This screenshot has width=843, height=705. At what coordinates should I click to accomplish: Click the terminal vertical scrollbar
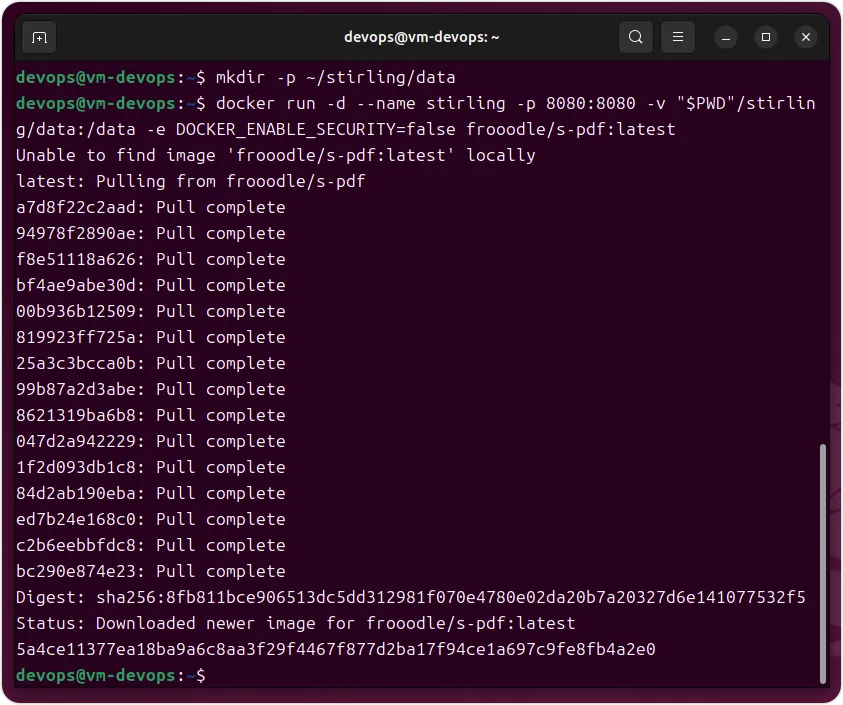coord(823,563)
